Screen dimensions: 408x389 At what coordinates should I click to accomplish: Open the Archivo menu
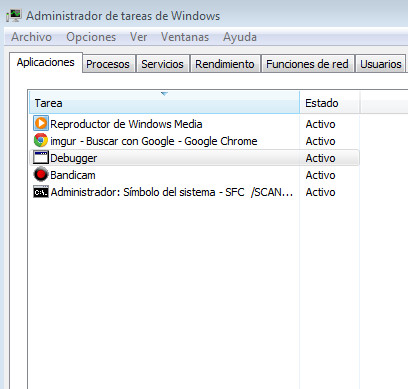click(31, 37)
